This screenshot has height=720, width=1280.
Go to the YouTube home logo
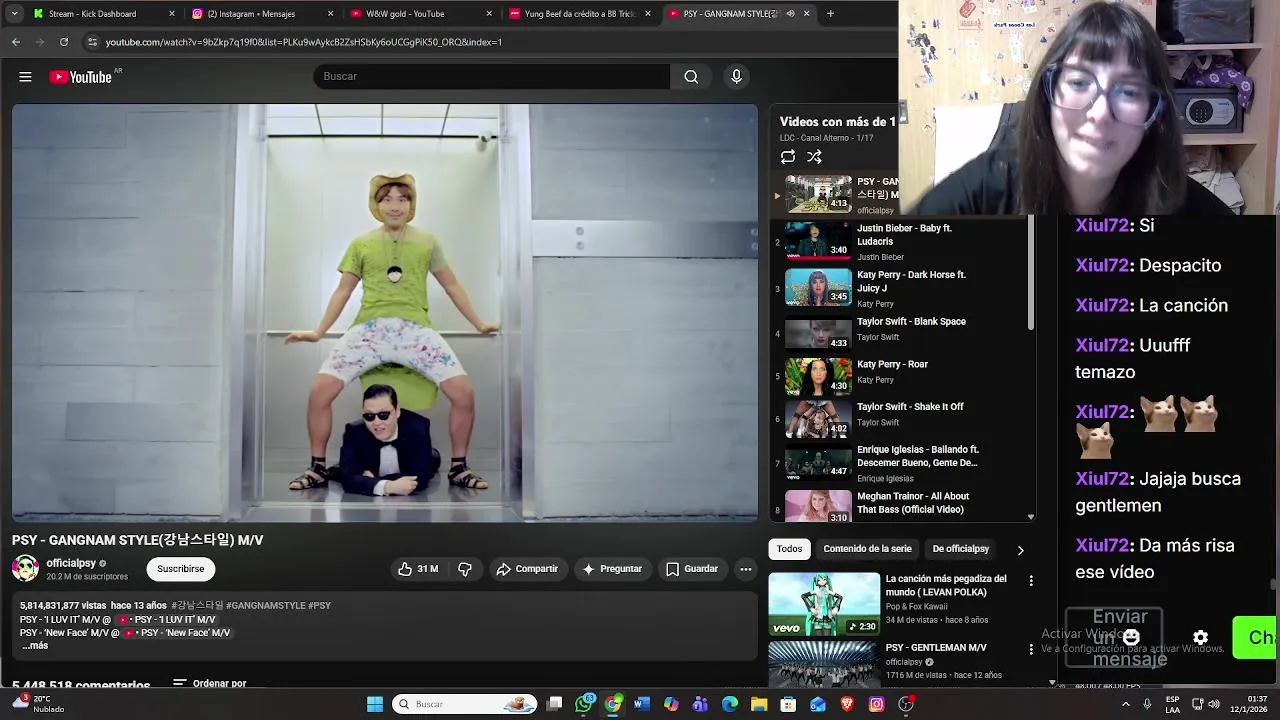81,77
